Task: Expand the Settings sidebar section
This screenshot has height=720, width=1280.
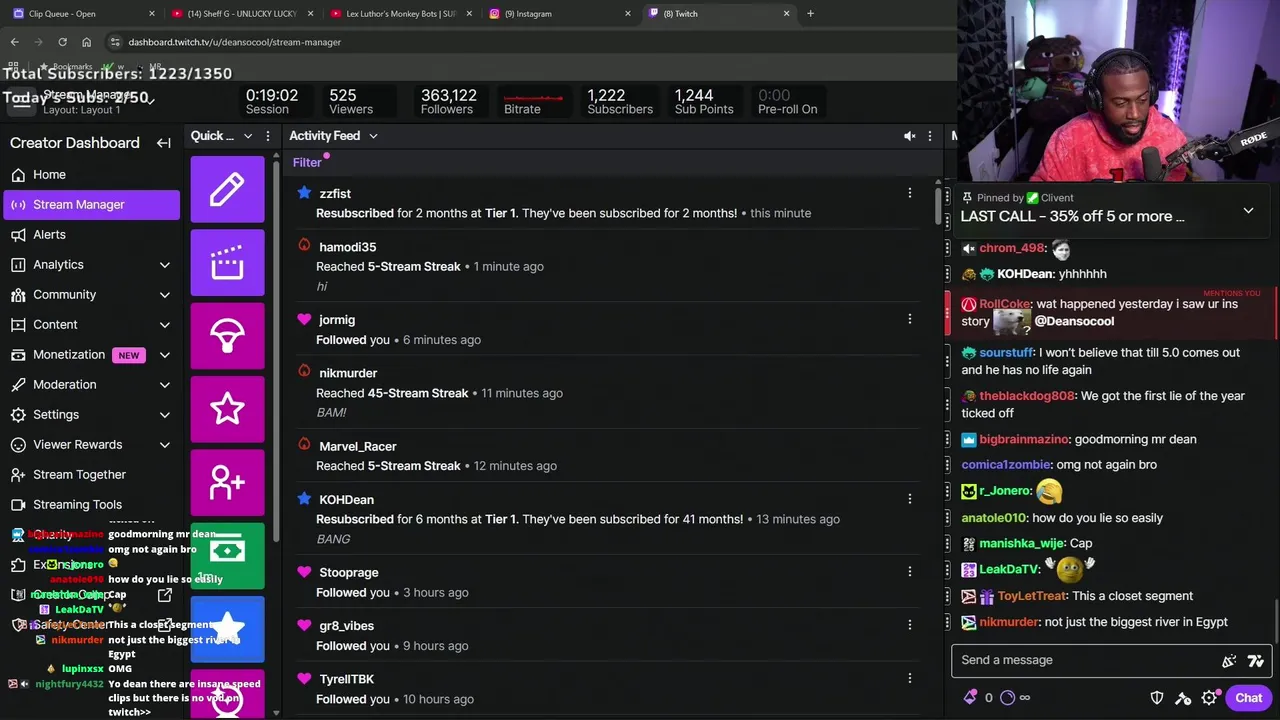Action: 165,415
